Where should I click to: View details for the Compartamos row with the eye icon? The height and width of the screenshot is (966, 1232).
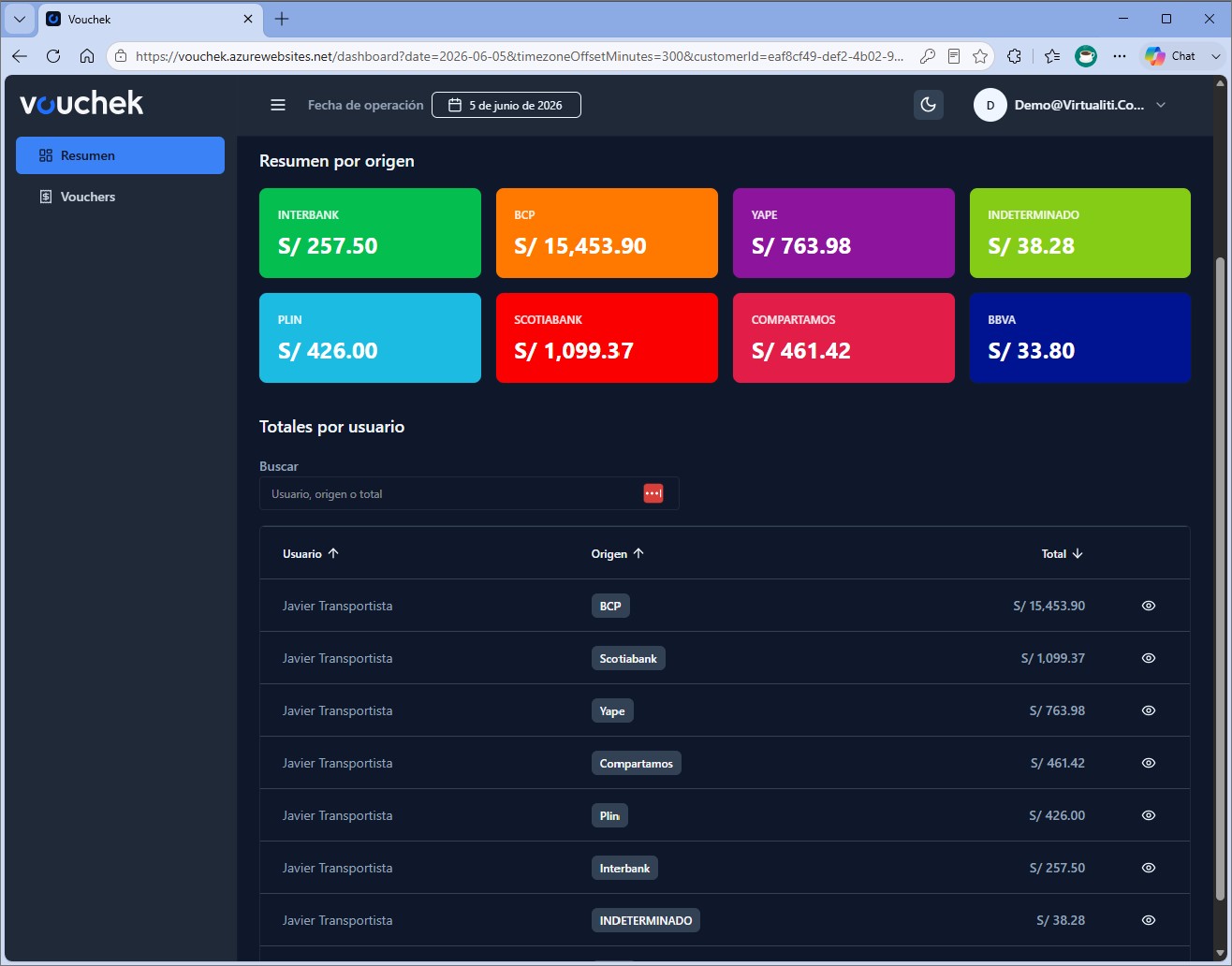coord(1149,763)
